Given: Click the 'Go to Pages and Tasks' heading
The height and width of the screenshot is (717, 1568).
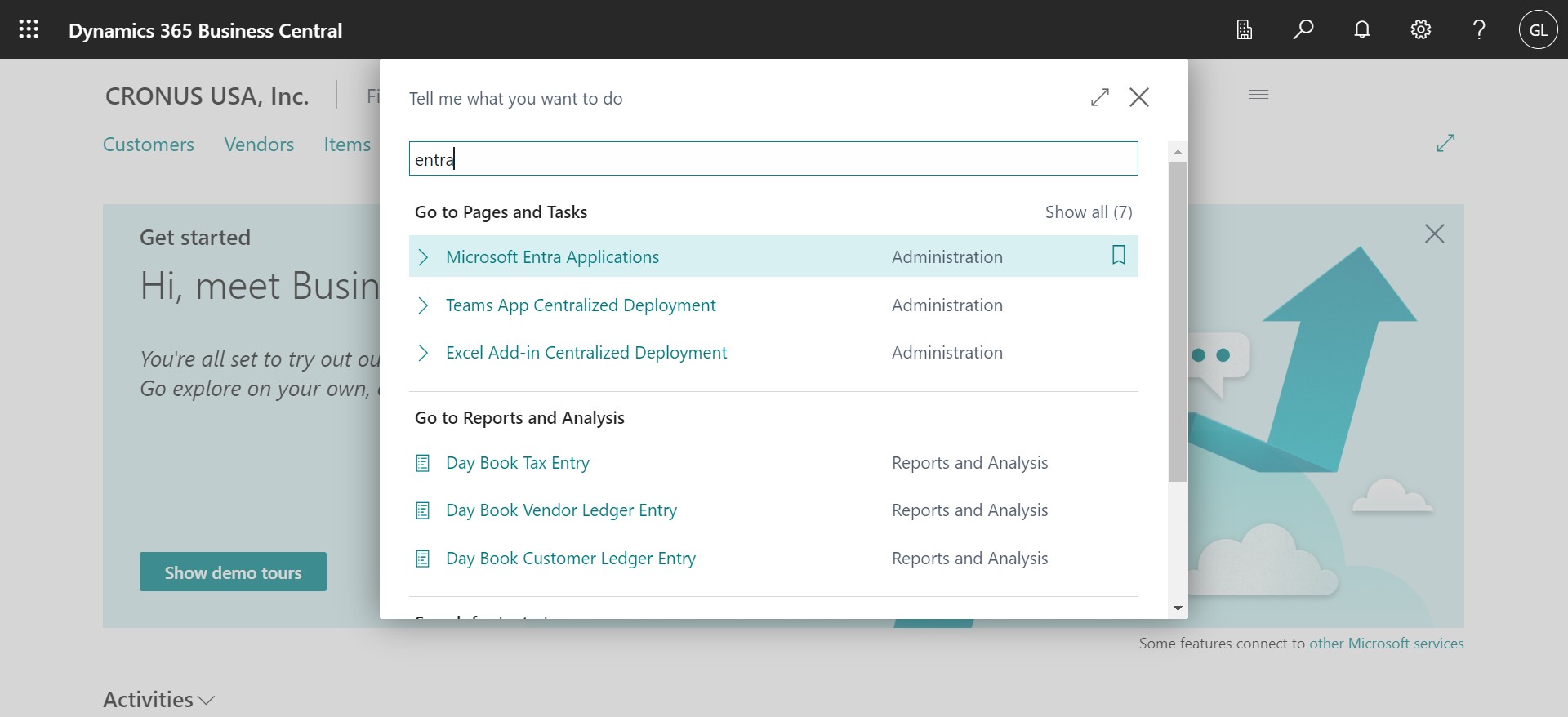Looking at the screenshot, I should 501,212.
